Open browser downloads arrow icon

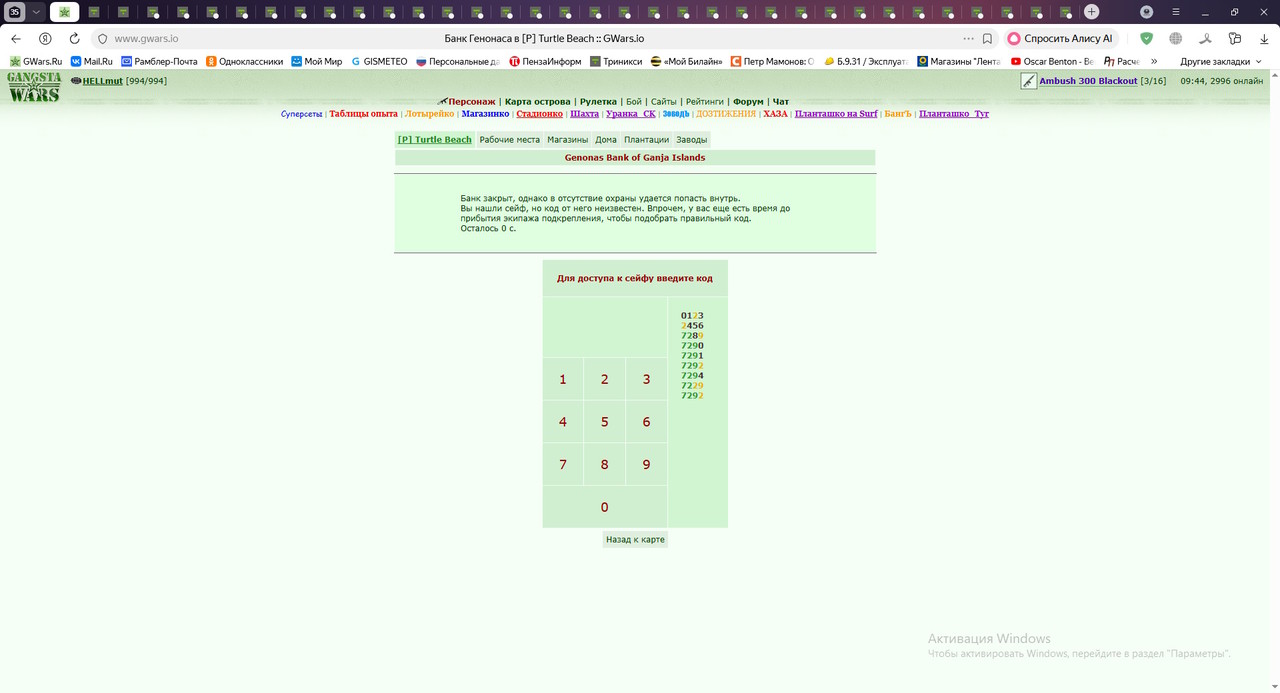tap(1264, 38)
